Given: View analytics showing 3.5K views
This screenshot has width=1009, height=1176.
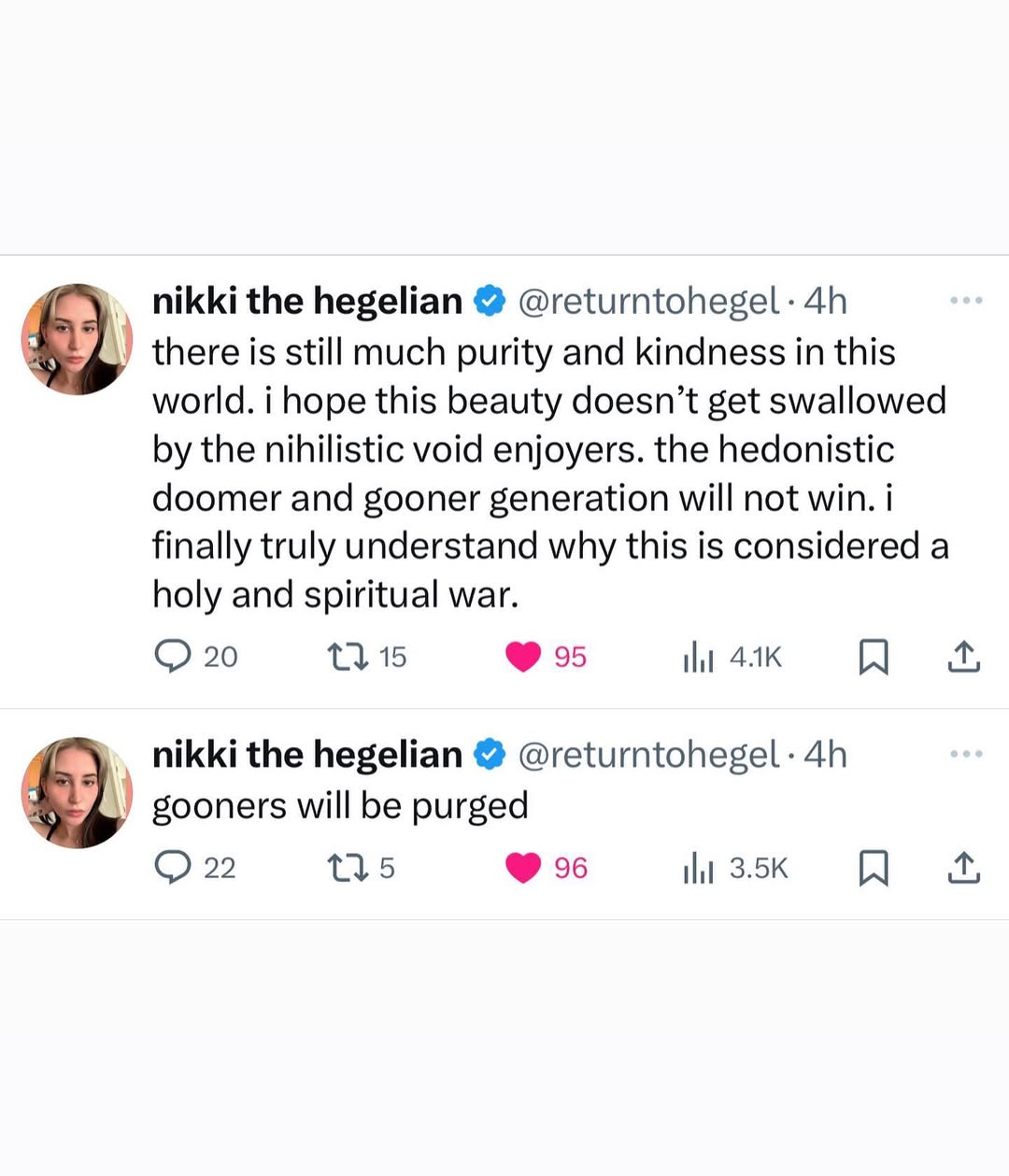Looking at the screenshot, I should point(698,869).
